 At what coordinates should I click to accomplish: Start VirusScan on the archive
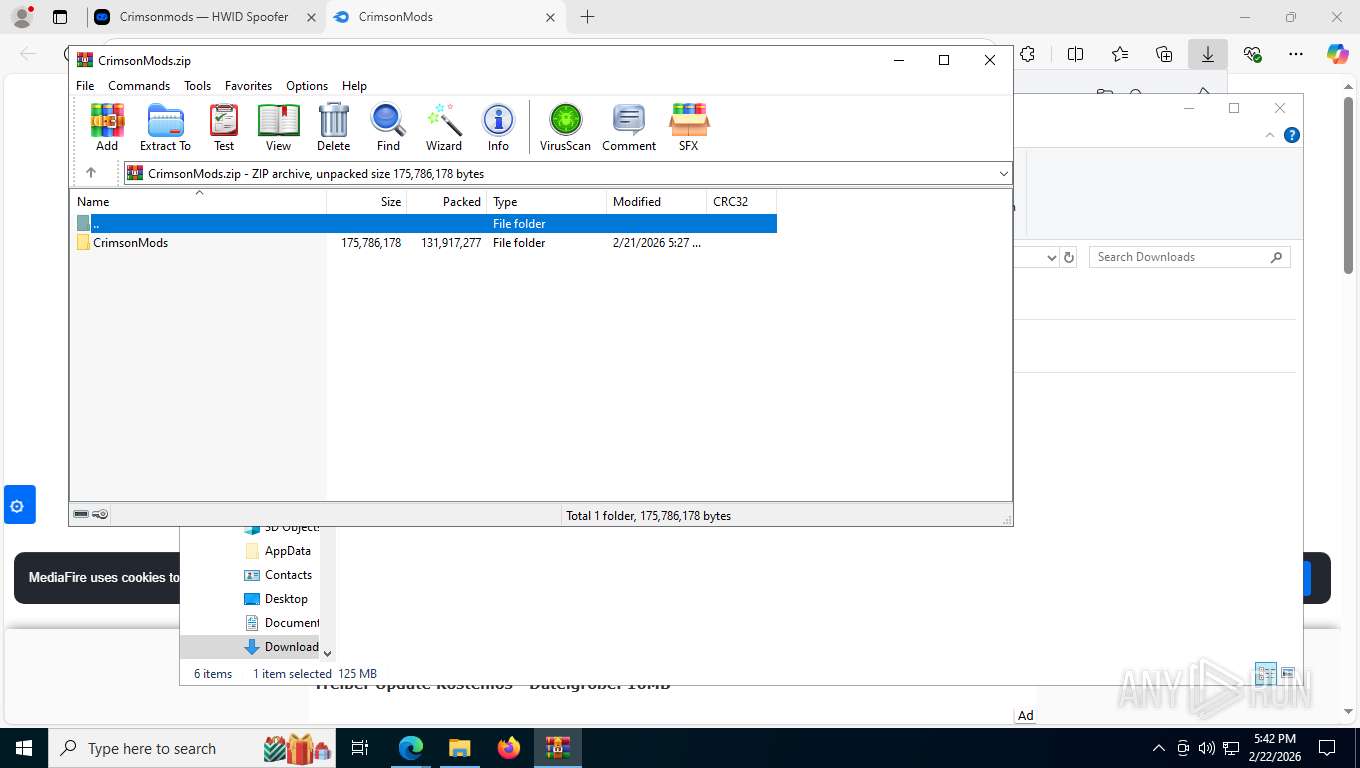coord(565,127)
